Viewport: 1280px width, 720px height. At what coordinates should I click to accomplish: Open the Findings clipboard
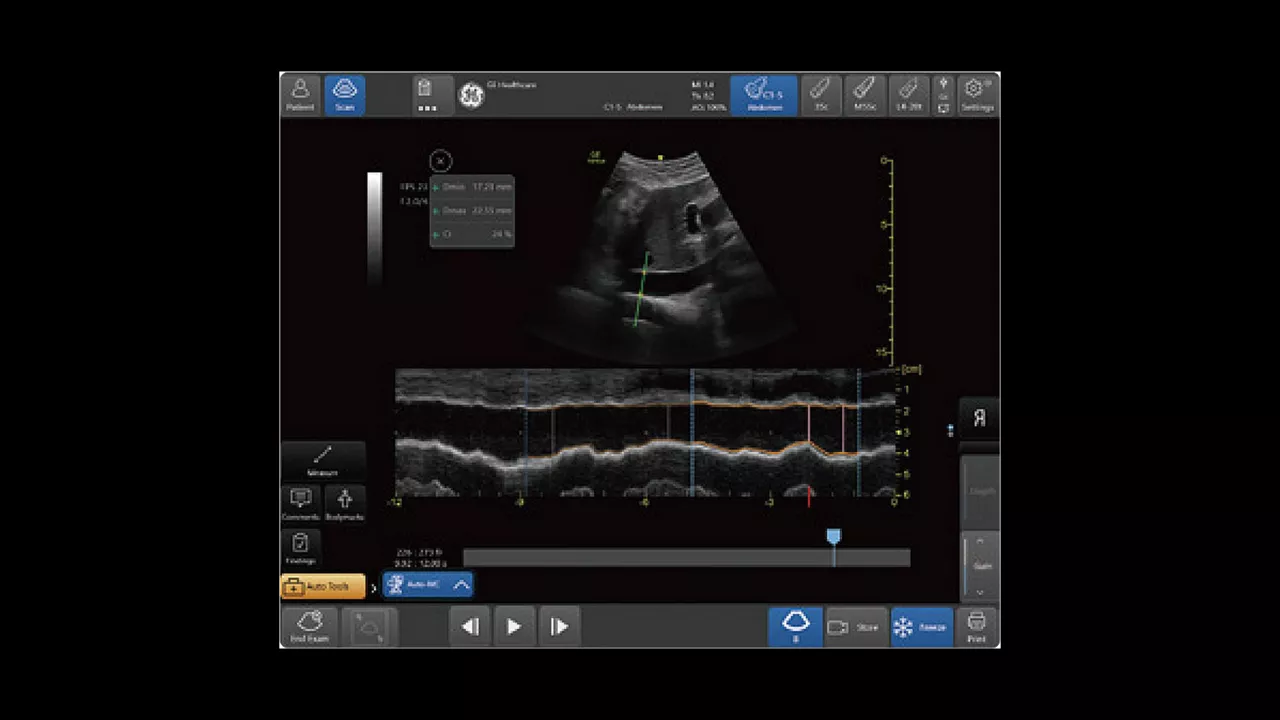click(301, 548)
